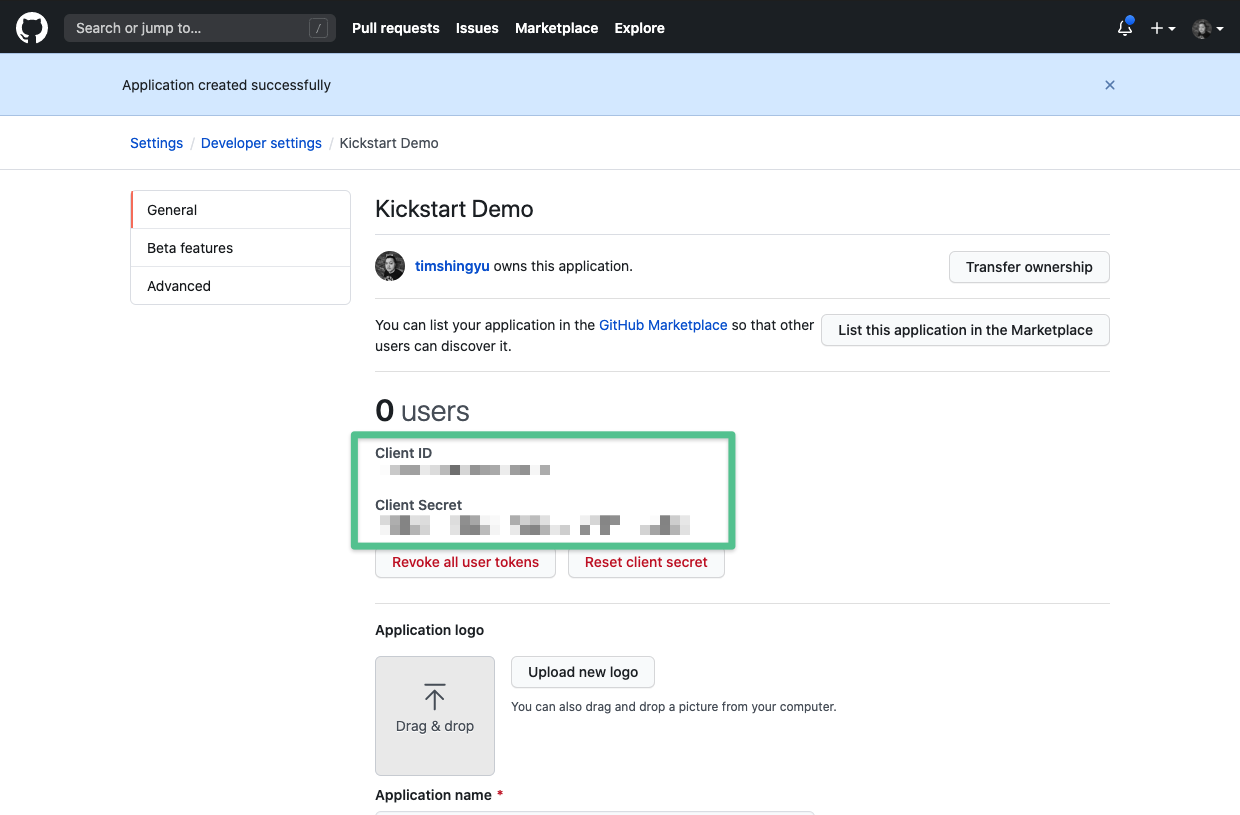Open the user avatar menu
This screenshot has width=1240, height=815.
pyautogui.click(x=1208, y=28)
